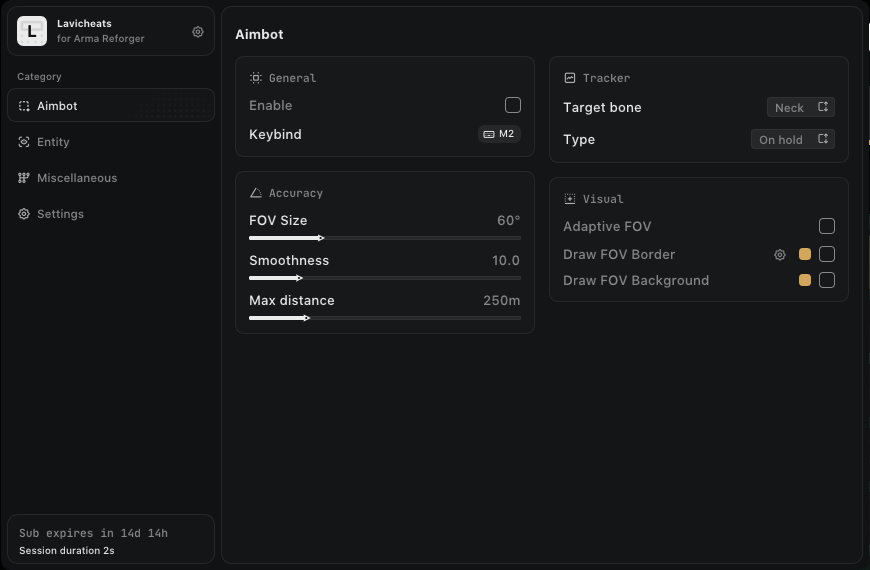The height and width of the screenshot is (570, 870).
Task: Toggle the Adaptive FOV checkbox
Action: pos(827,226)
